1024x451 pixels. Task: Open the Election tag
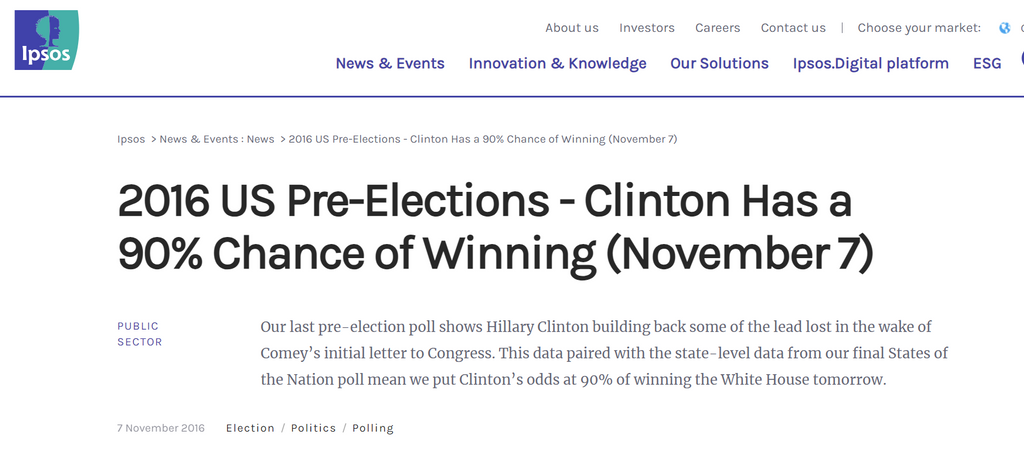point(250,428)
